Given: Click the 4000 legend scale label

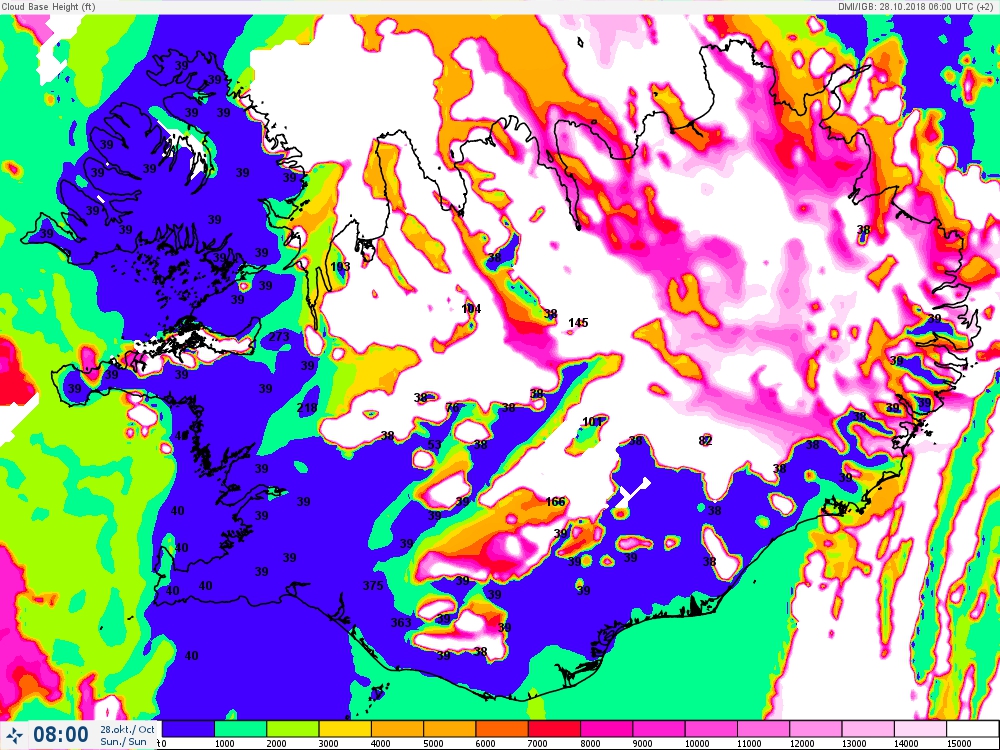Looking at the screenshot, I should (x=381, y=744).
